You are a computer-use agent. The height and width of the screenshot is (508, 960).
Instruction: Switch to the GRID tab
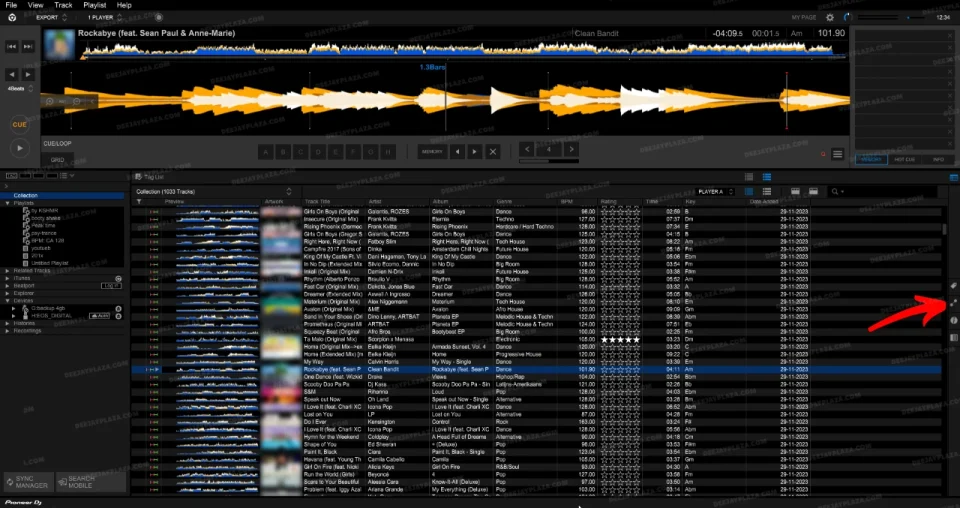(58, 160)
